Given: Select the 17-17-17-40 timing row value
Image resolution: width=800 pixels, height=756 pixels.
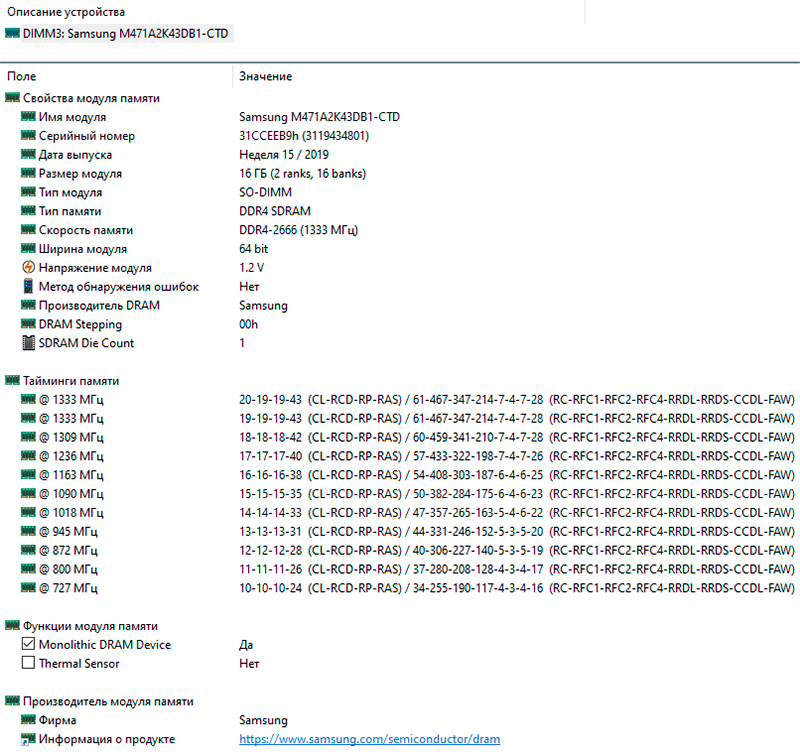Looking at the screenshot, I should [x=517, y=456].
